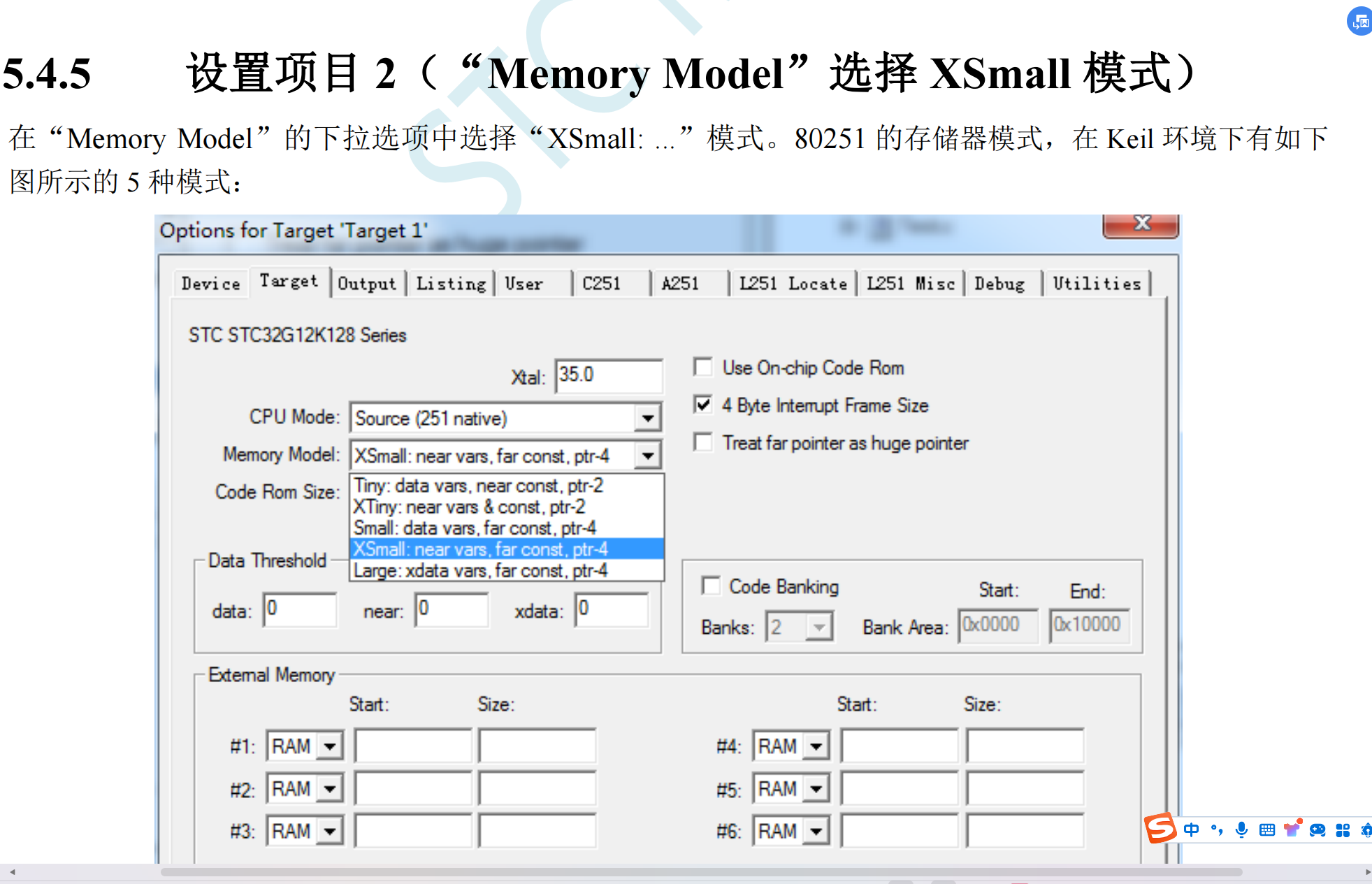Open the CPU Mode dropdown
Screen dimensions: 1372x884
pos(648,418)
